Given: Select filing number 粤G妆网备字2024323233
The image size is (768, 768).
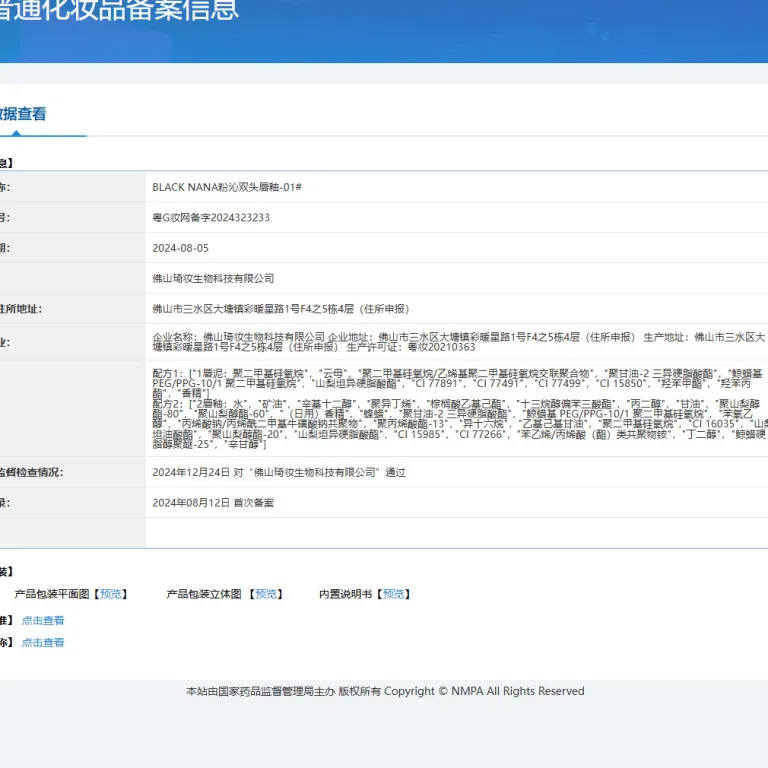Looking at the screenshot, I should point(211,217).
